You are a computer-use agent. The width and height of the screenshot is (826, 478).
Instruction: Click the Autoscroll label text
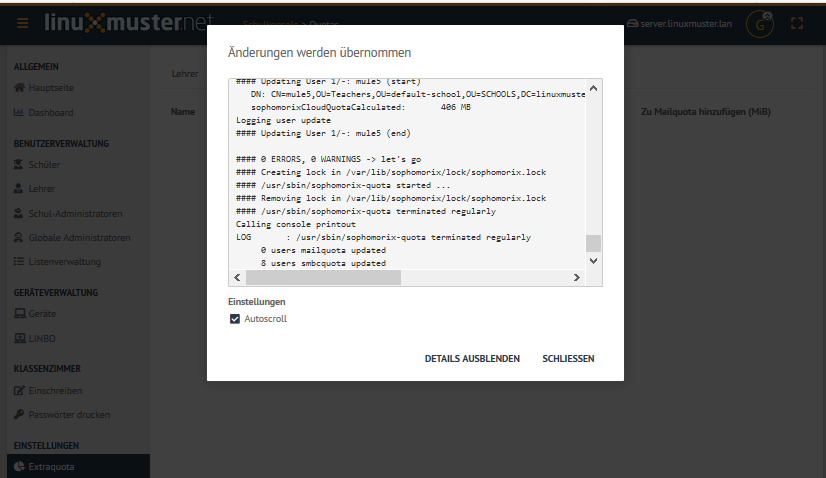click(266, 319)
